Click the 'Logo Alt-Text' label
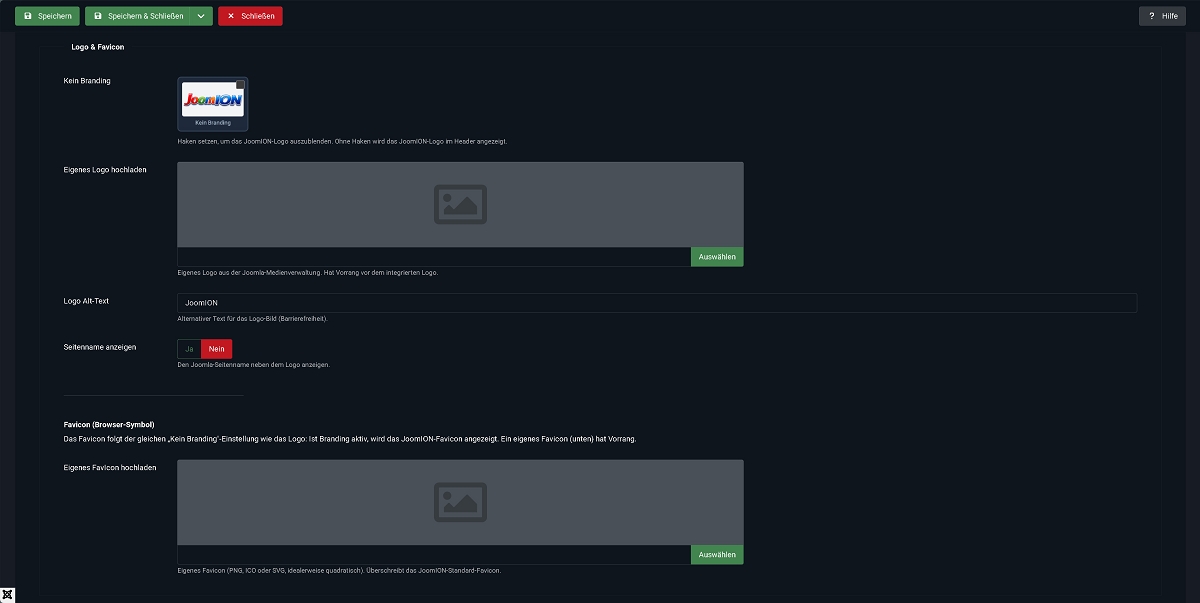The image size is (1200, 603). [86, 301]
